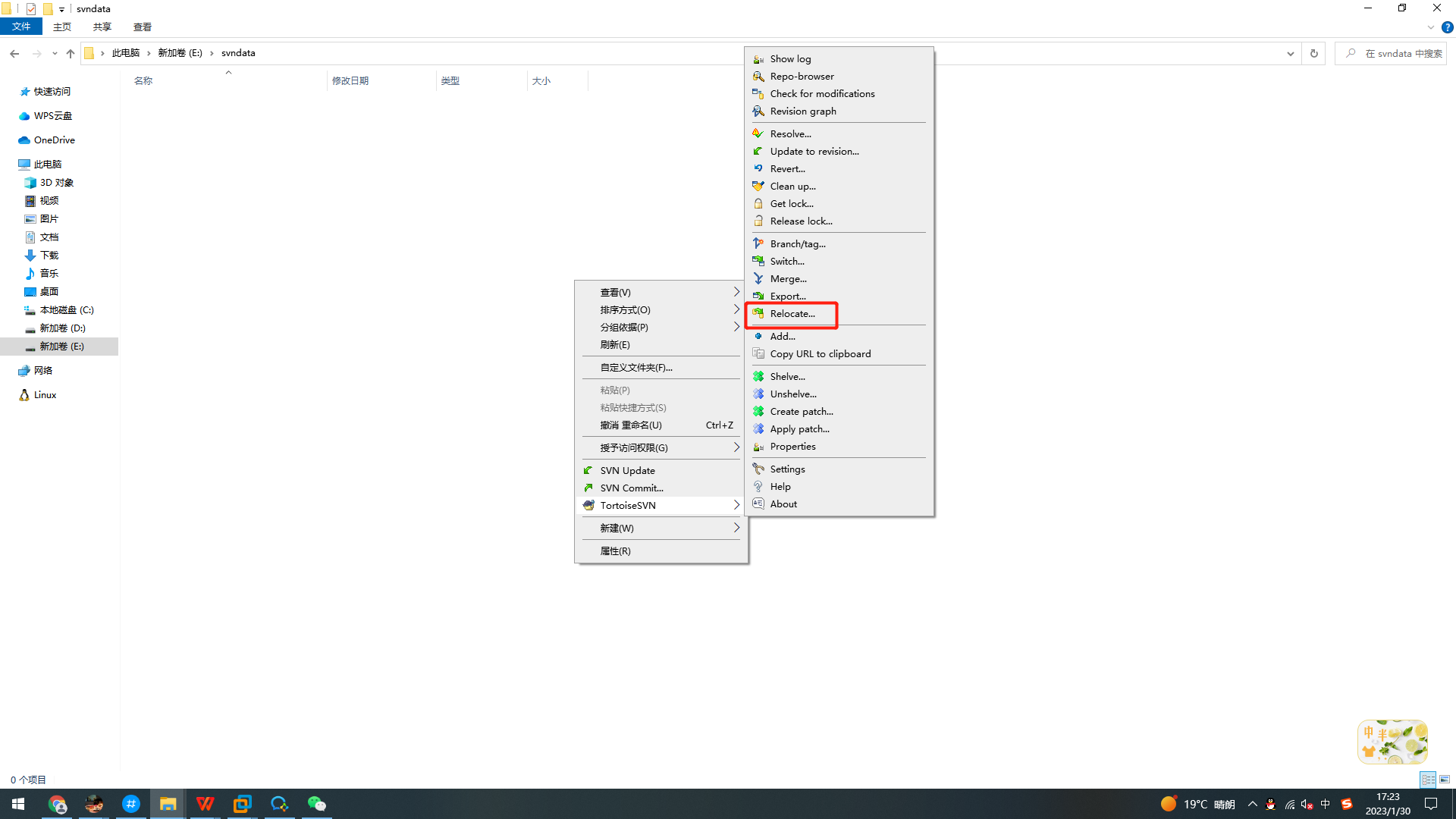The width and height of the screenshot is (1456, 819).
Task: Select SVN Commit... menu entry
Action: (631, 488)
